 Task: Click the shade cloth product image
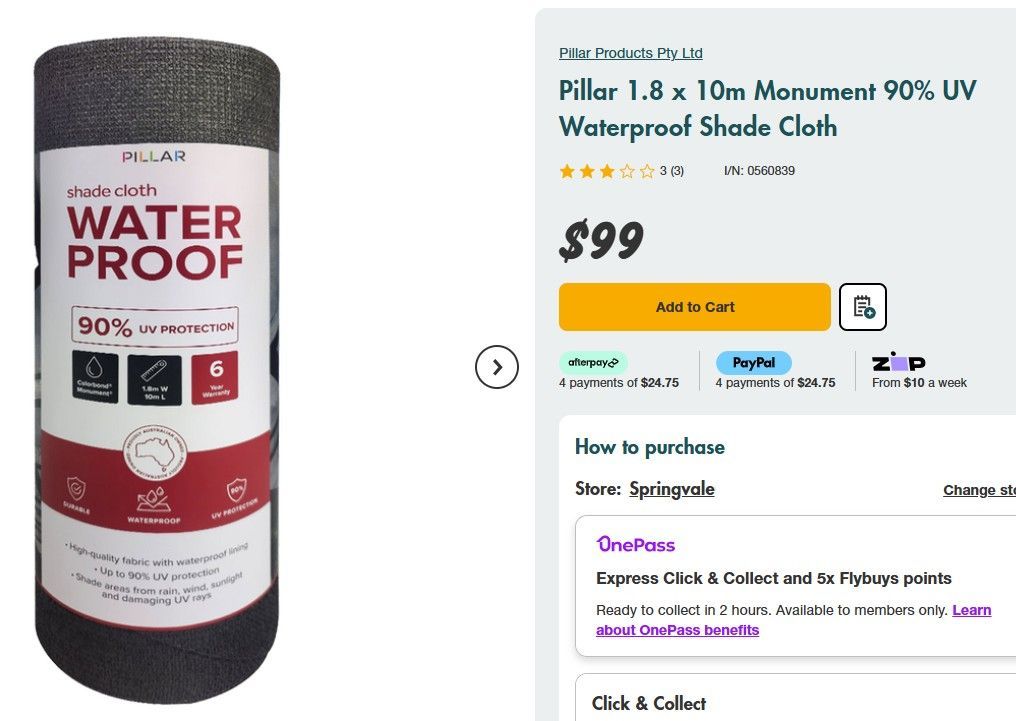pos(157,370)
